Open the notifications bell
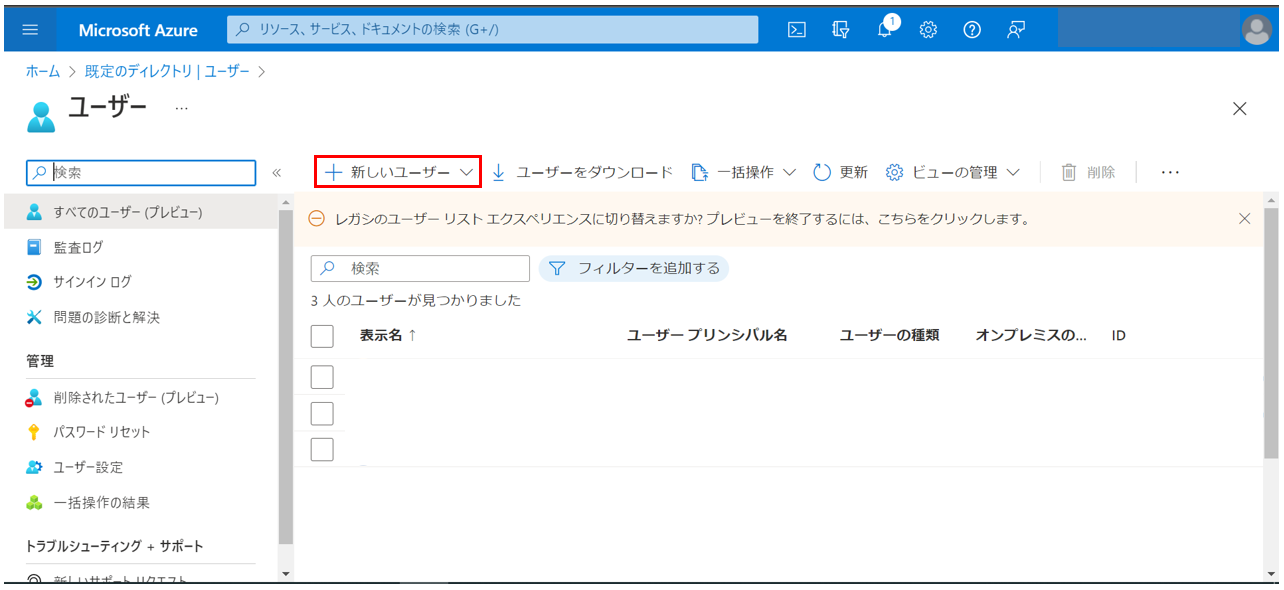This screenshot has height=590, width=1284. tap(884, 30)
